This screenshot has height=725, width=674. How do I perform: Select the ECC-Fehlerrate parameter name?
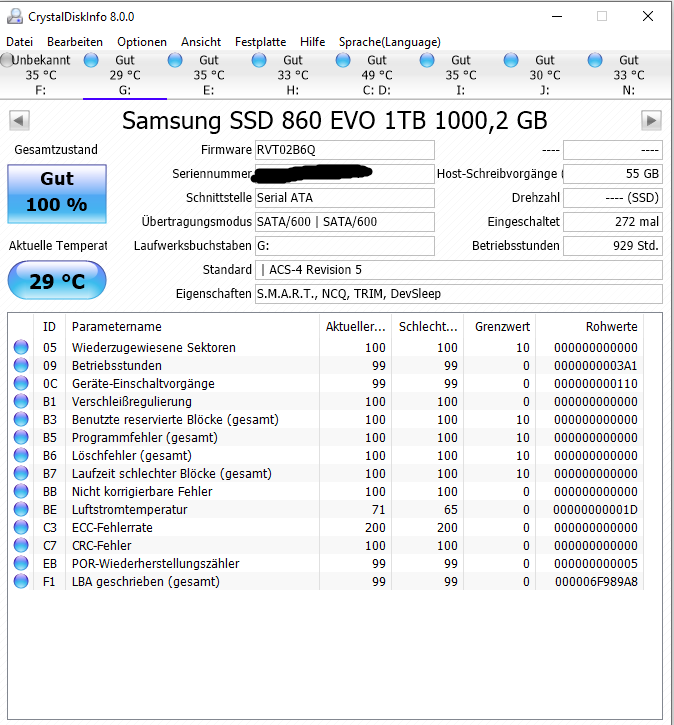(112, 528)
